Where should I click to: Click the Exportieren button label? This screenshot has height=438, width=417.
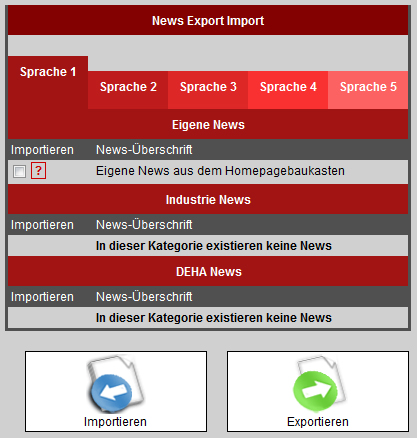[318, 422]
